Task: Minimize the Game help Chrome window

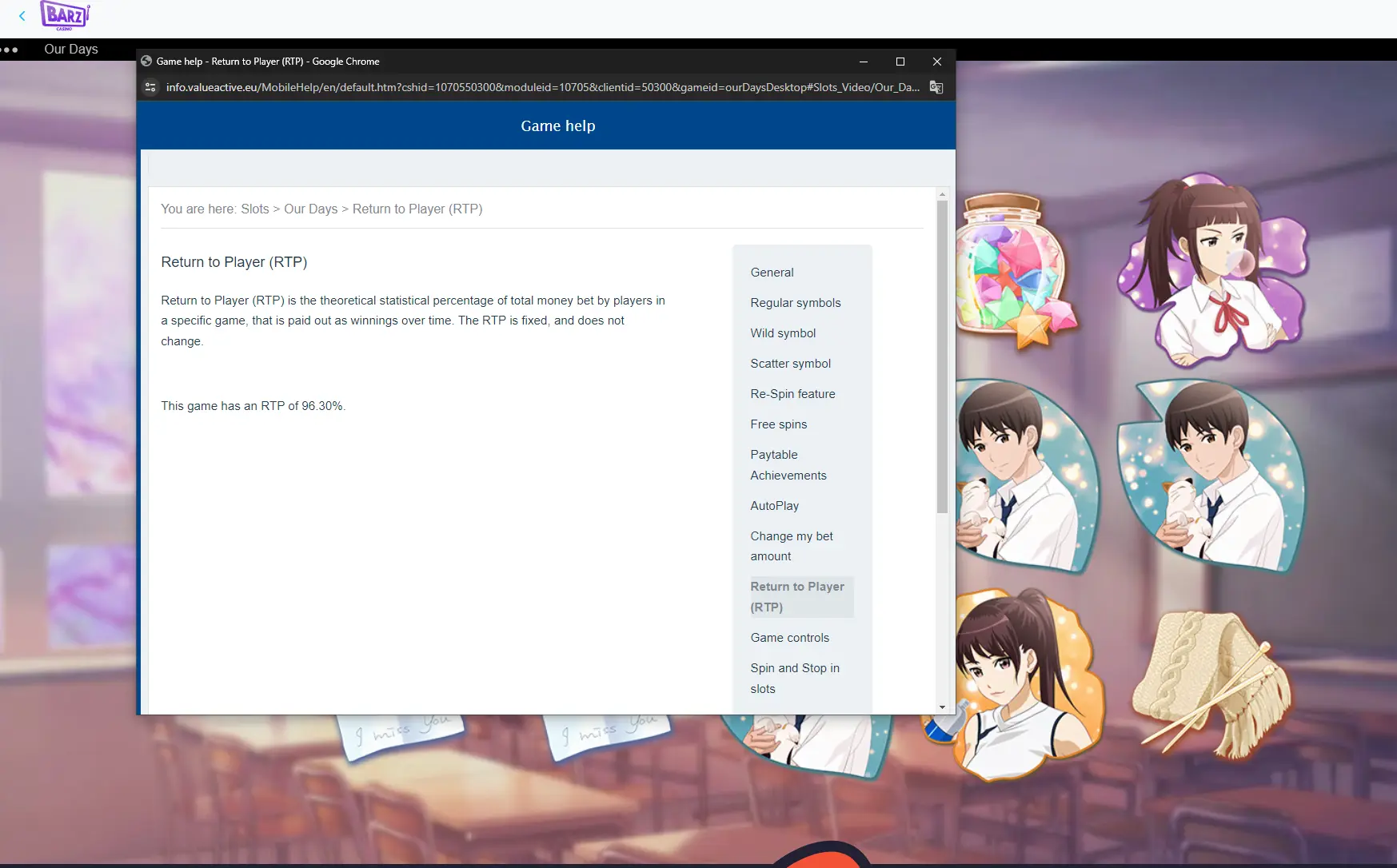Action: tap(863, 62)
